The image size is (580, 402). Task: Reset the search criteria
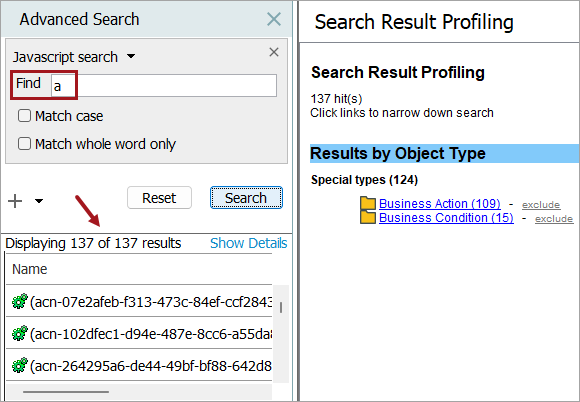pyautogui.click(x=159, y=198)
